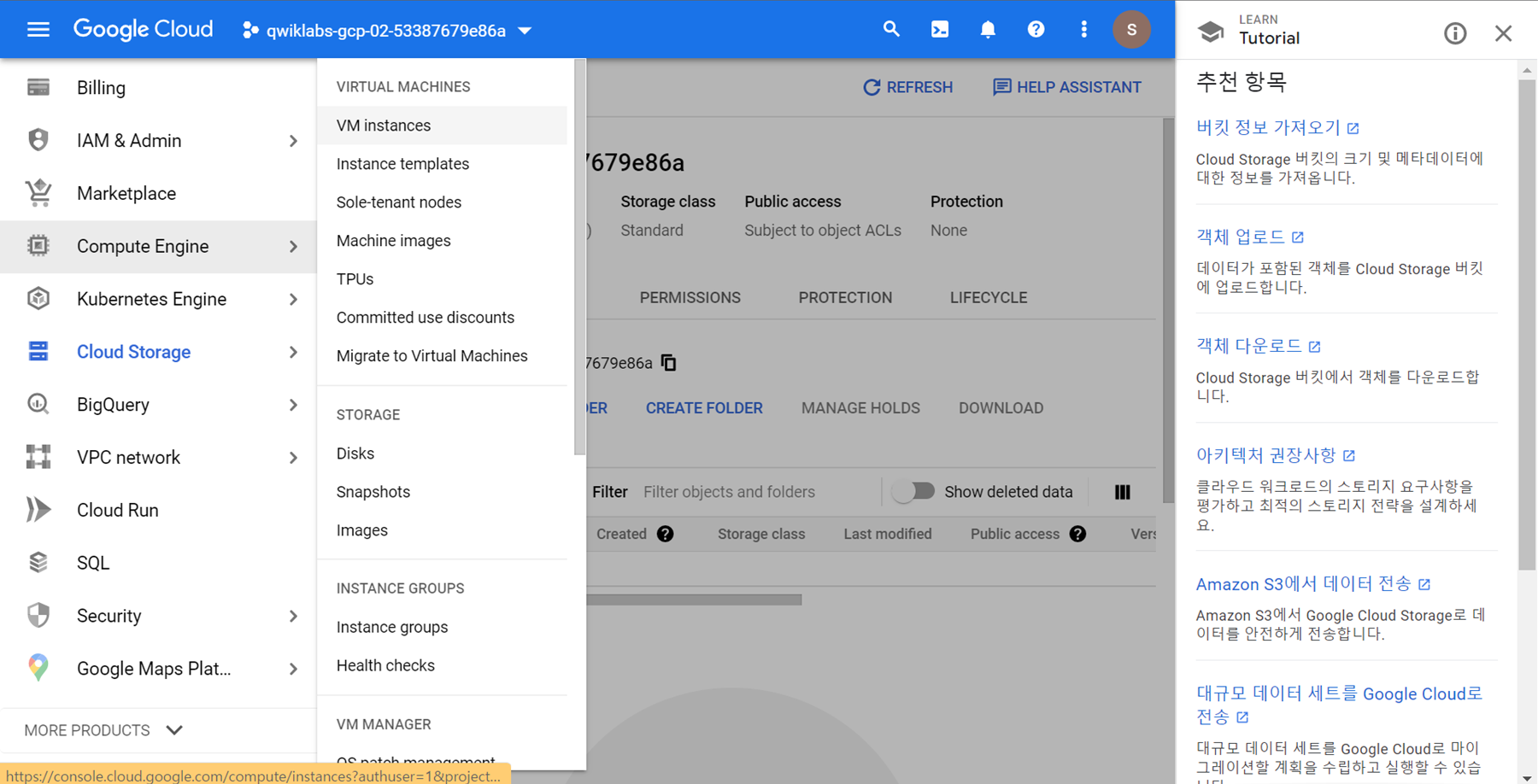Open HELP ASSISTANT
This screenshot has width=1538, height=784.
tap(1066, 87)
